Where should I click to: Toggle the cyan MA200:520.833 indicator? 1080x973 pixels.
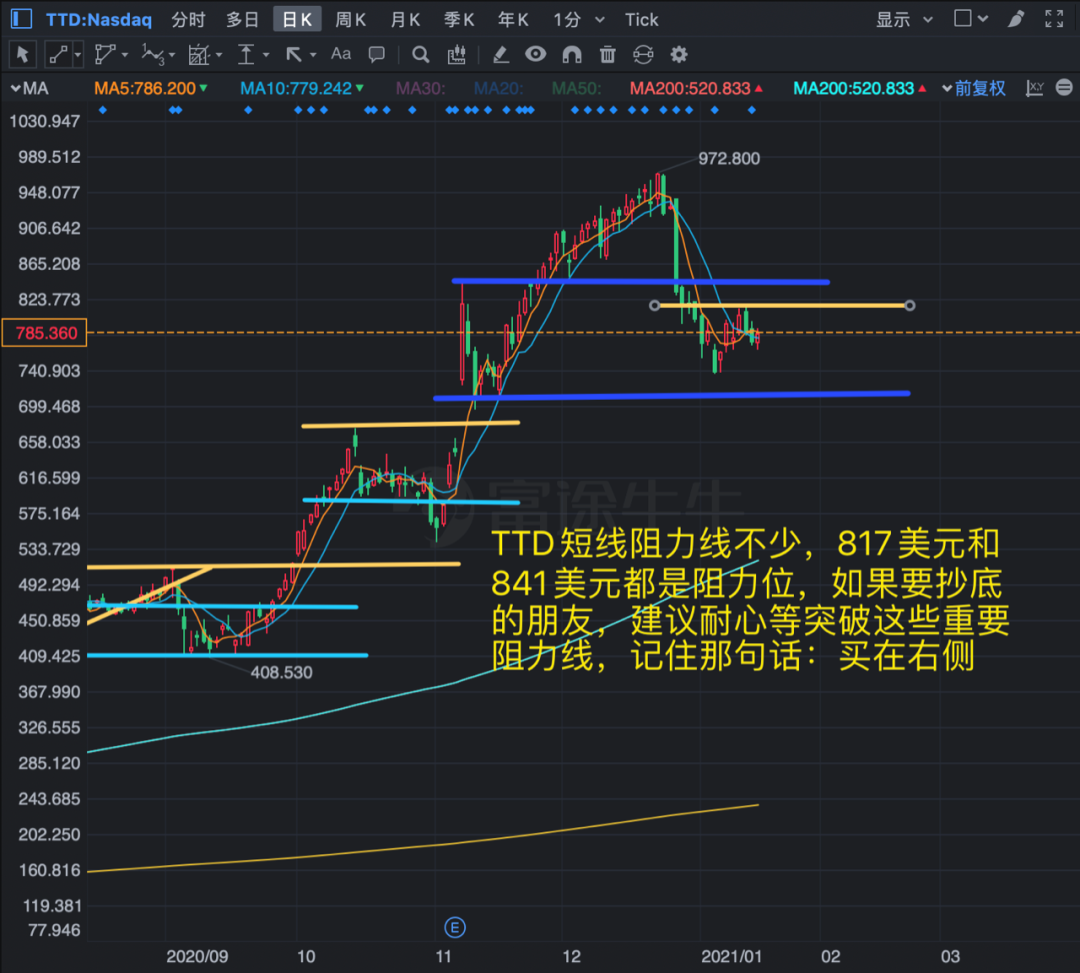860,88
